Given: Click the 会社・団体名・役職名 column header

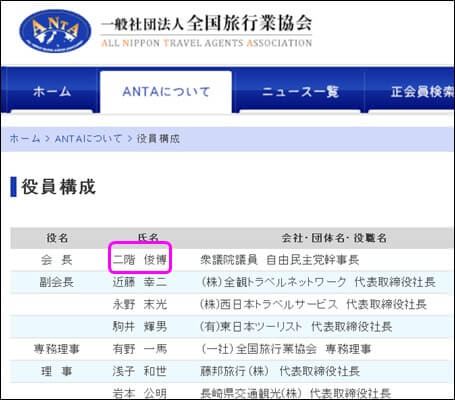Looking at the screenshot, I should point(334,238).
